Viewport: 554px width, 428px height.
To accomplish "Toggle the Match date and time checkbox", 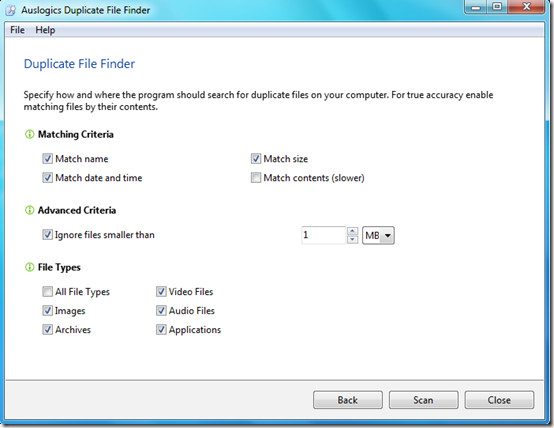I will point(47,177).
